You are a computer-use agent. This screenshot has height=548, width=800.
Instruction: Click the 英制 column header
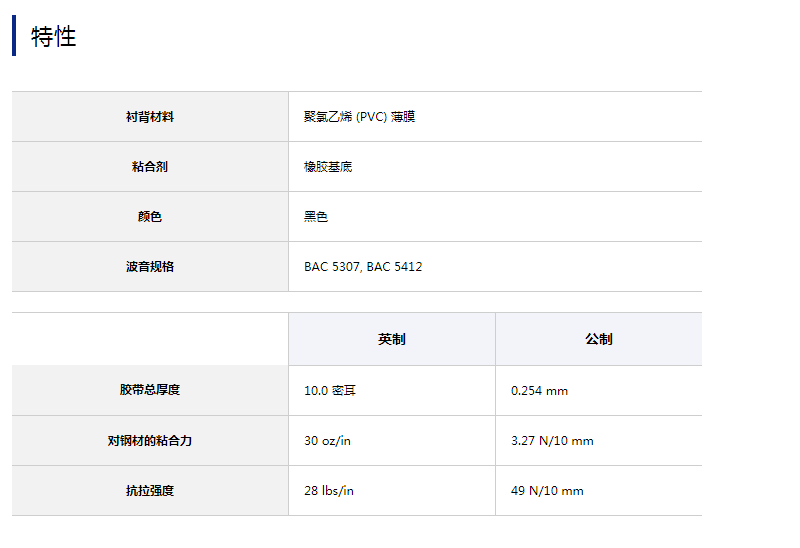[x=392, y=339]
